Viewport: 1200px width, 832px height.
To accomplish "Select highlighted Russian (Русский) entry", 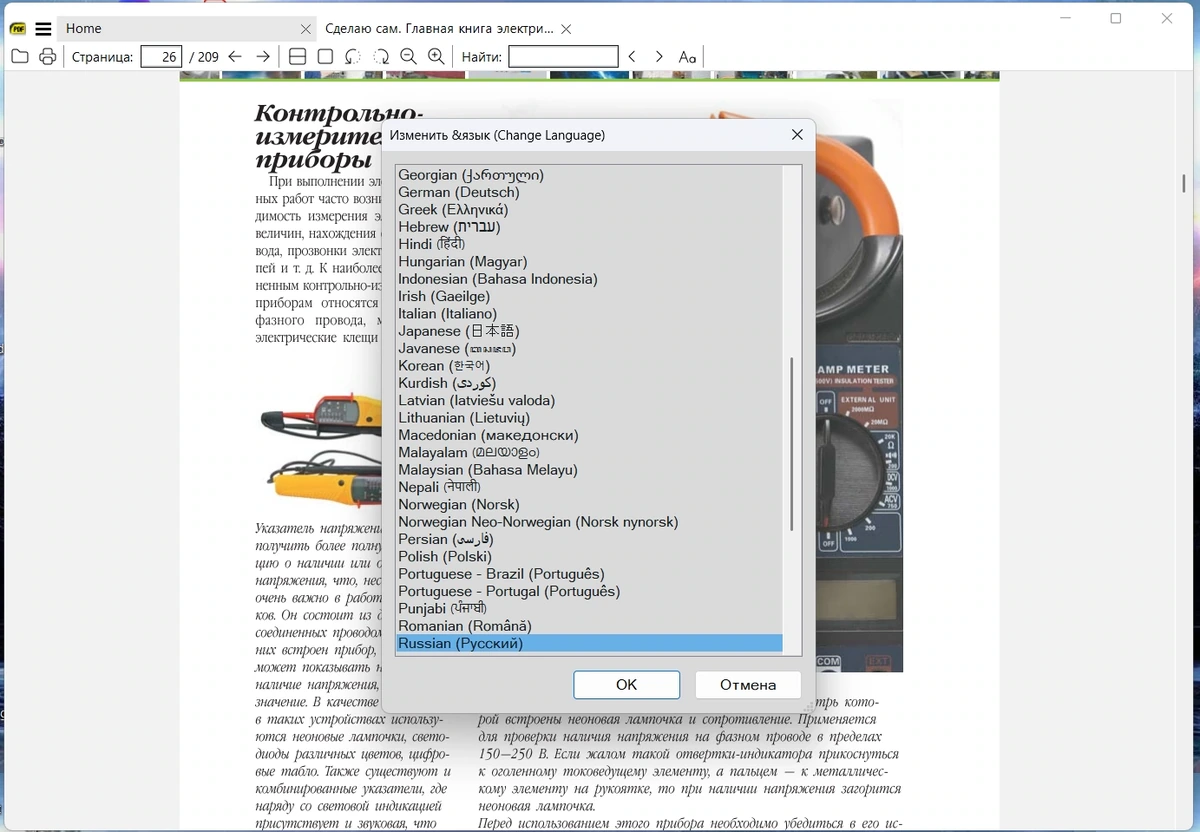I will (x=589, y=643).
